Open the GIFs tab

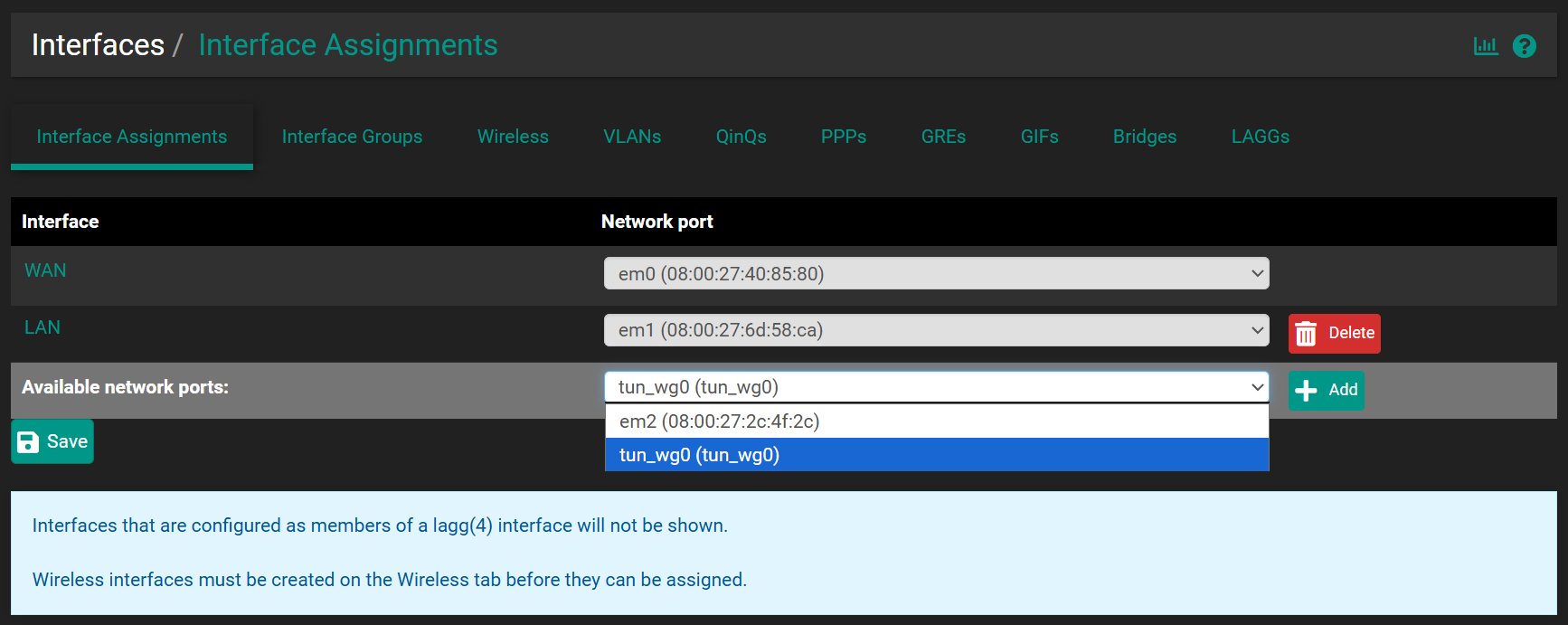tap(1039, 137)
